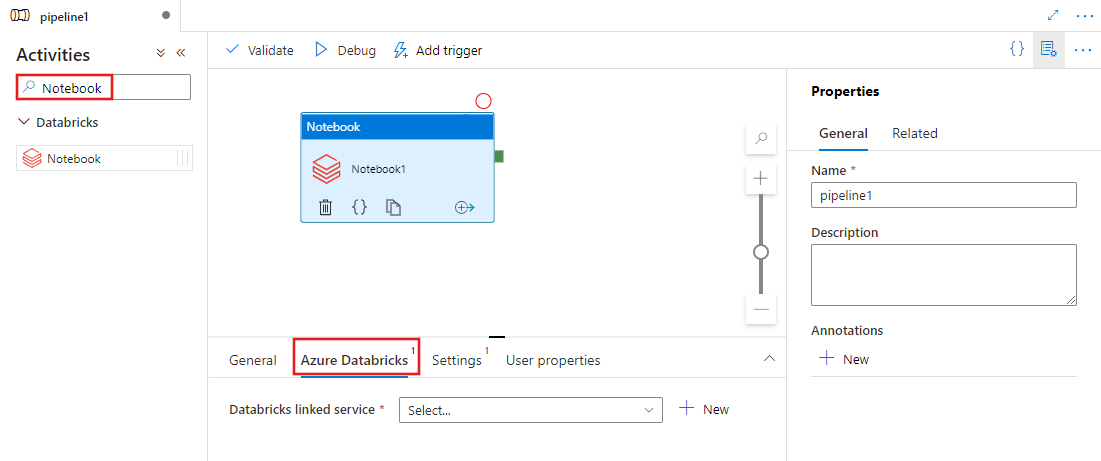The height and width of the screenshot is (461, 1101).
Task: Toggle the Properties pane icon
Action: point(1048,49)
